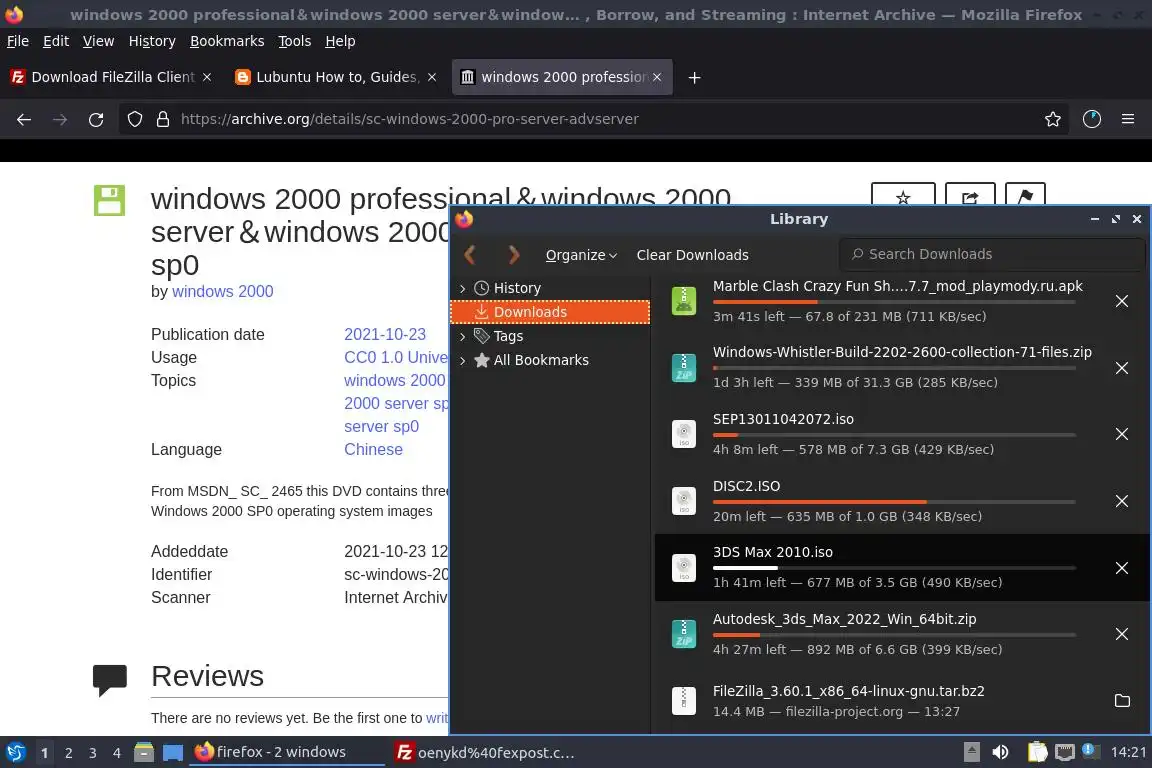Click the Library forward arrow
This screenshot has height=768, width=1152.
click(514, 255)
